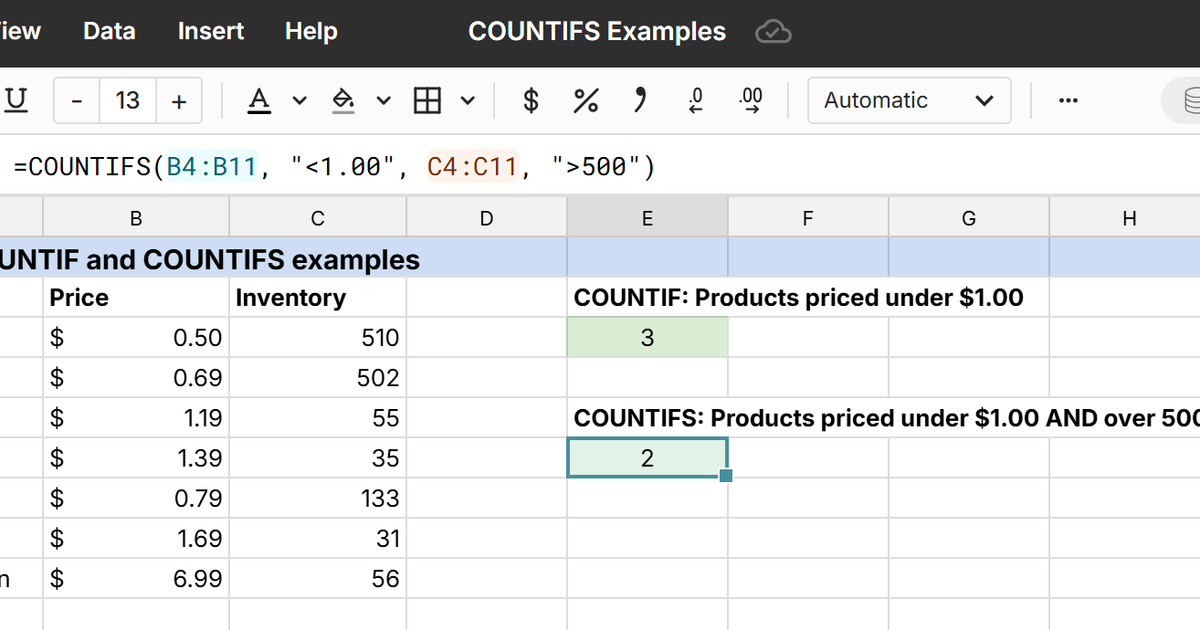
Task: Expand the borders dropdown arrow
Action: tap(467, 101)
